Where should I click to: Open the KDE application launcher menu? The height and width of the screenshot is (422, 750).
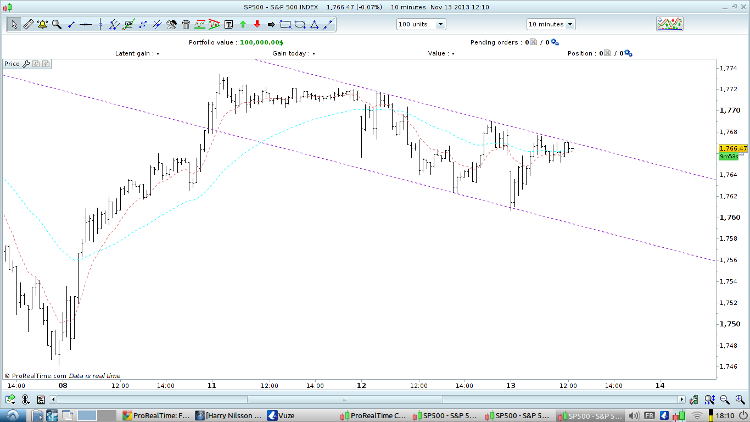(x=13, y=415)
